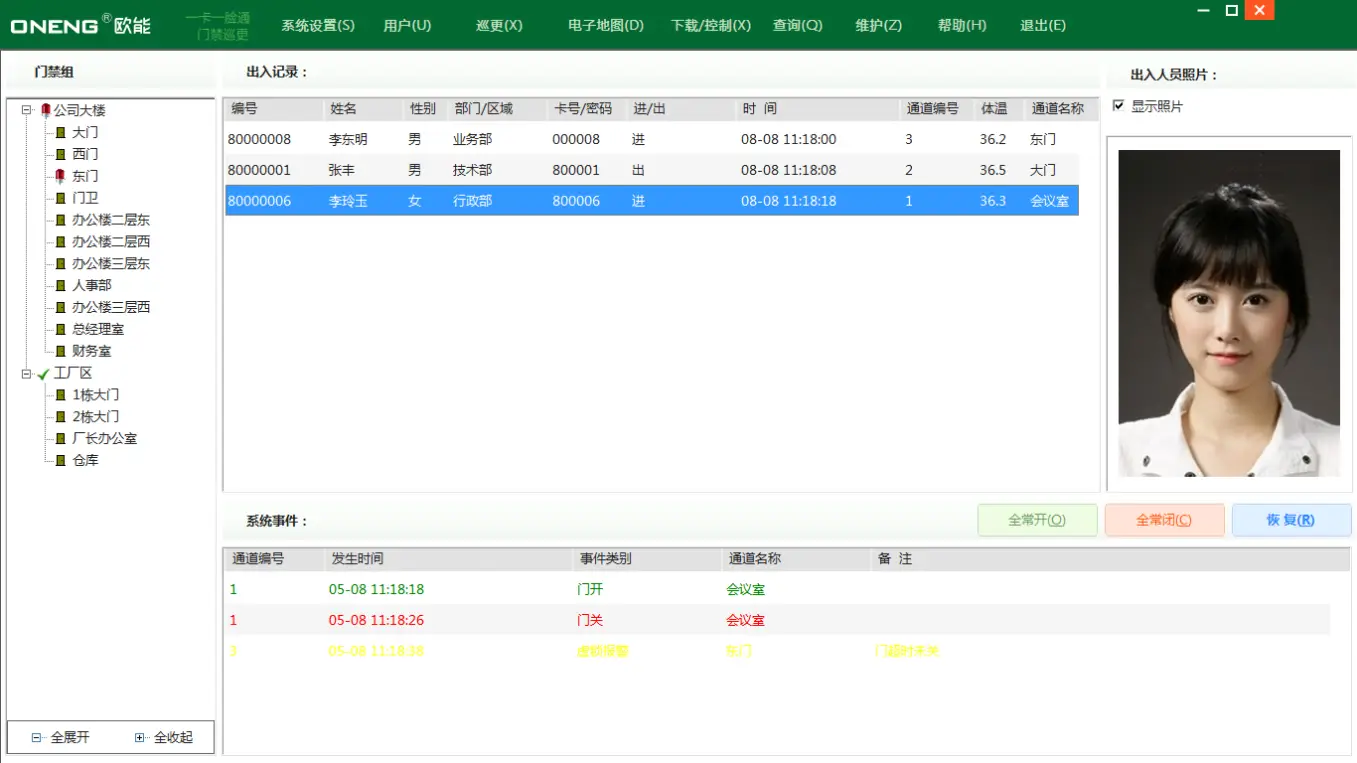Click the 仓库 door icon

click(x=60, y=460)
